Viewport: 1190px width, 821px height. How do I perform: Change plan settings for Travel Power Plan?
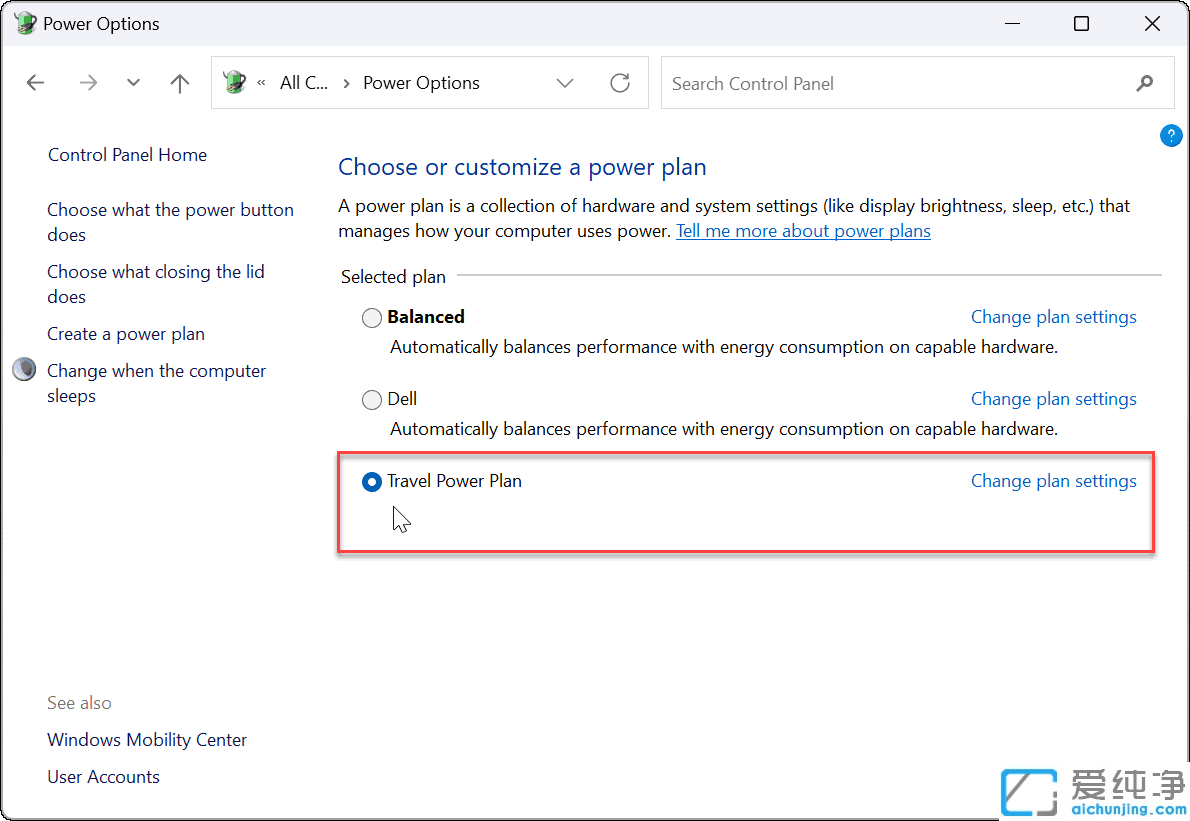(1053, 481)
